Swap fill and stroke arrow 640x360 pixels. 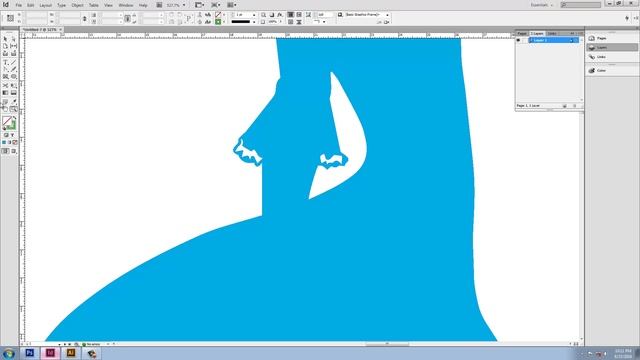pyautogui.click(x=14, y=118)
